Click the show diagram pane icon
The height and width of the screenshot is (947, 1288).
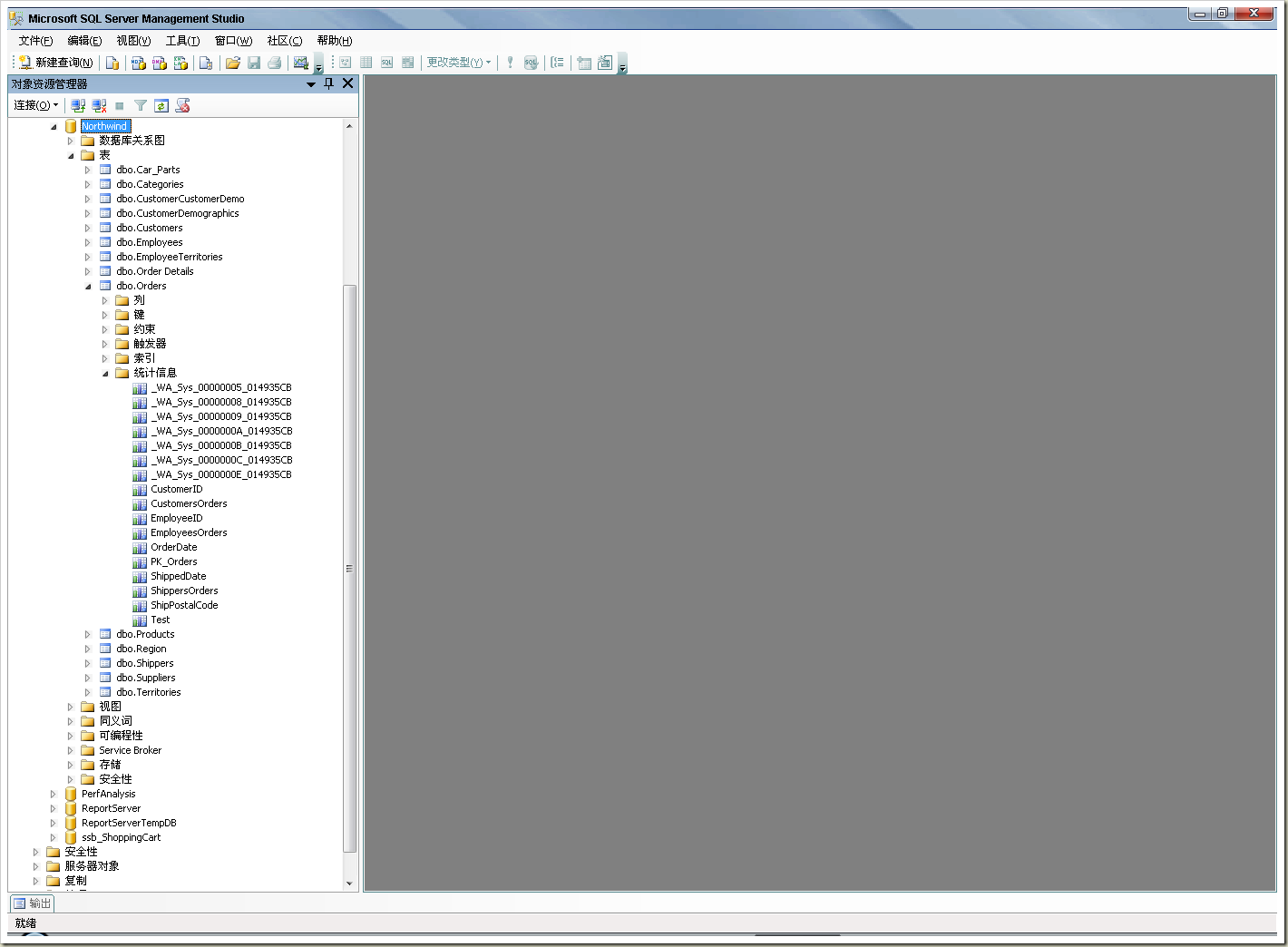point(346,63)
